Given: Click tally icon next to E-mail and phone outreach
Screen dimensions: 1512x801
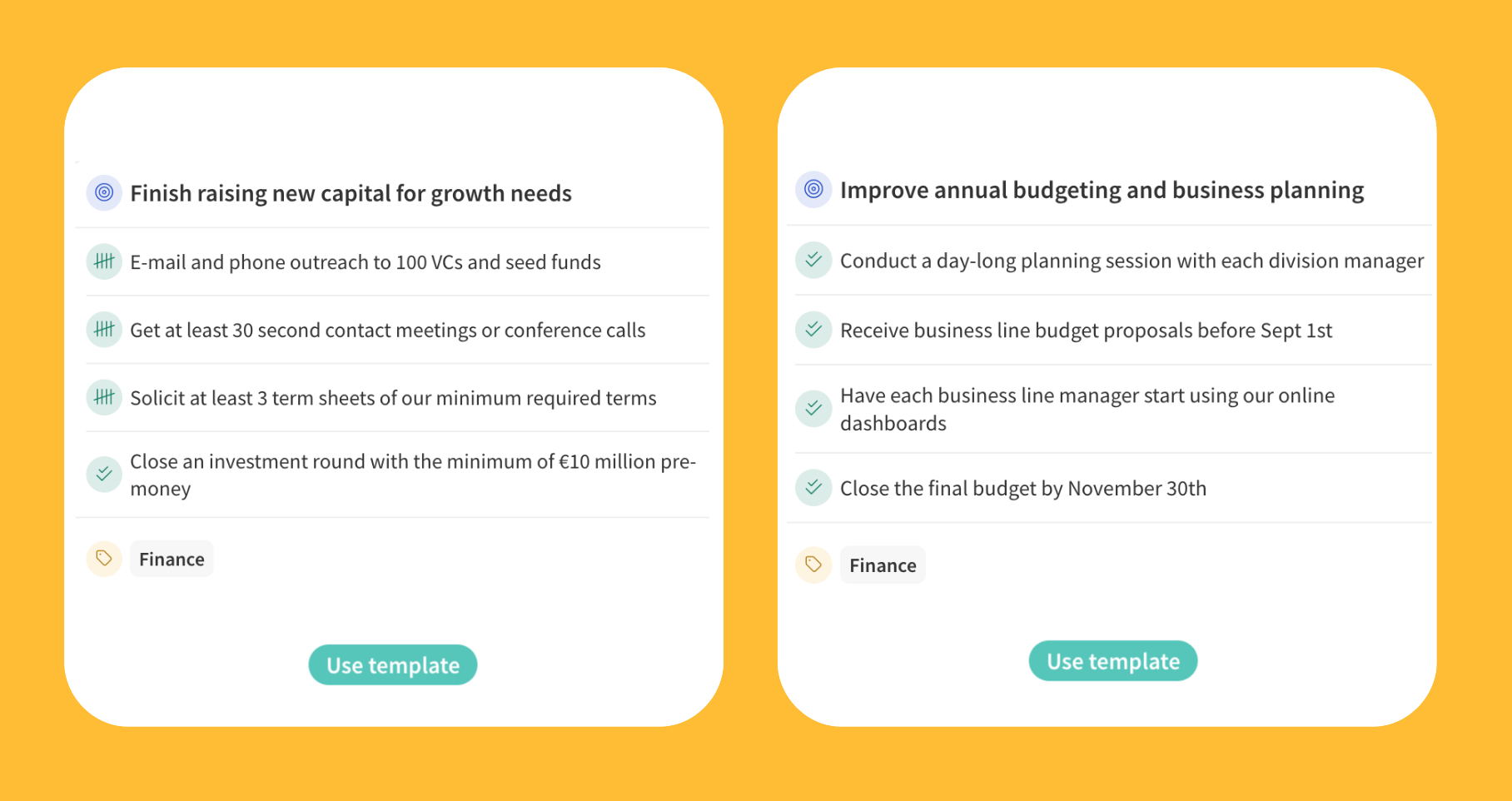Looking at the screenshot, I should coord(104,262).
